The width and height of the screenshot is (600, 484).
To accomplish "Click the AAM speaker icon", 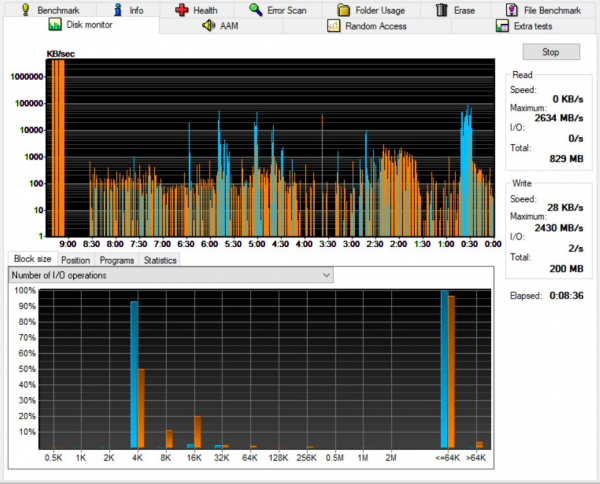I will (208, 25).
